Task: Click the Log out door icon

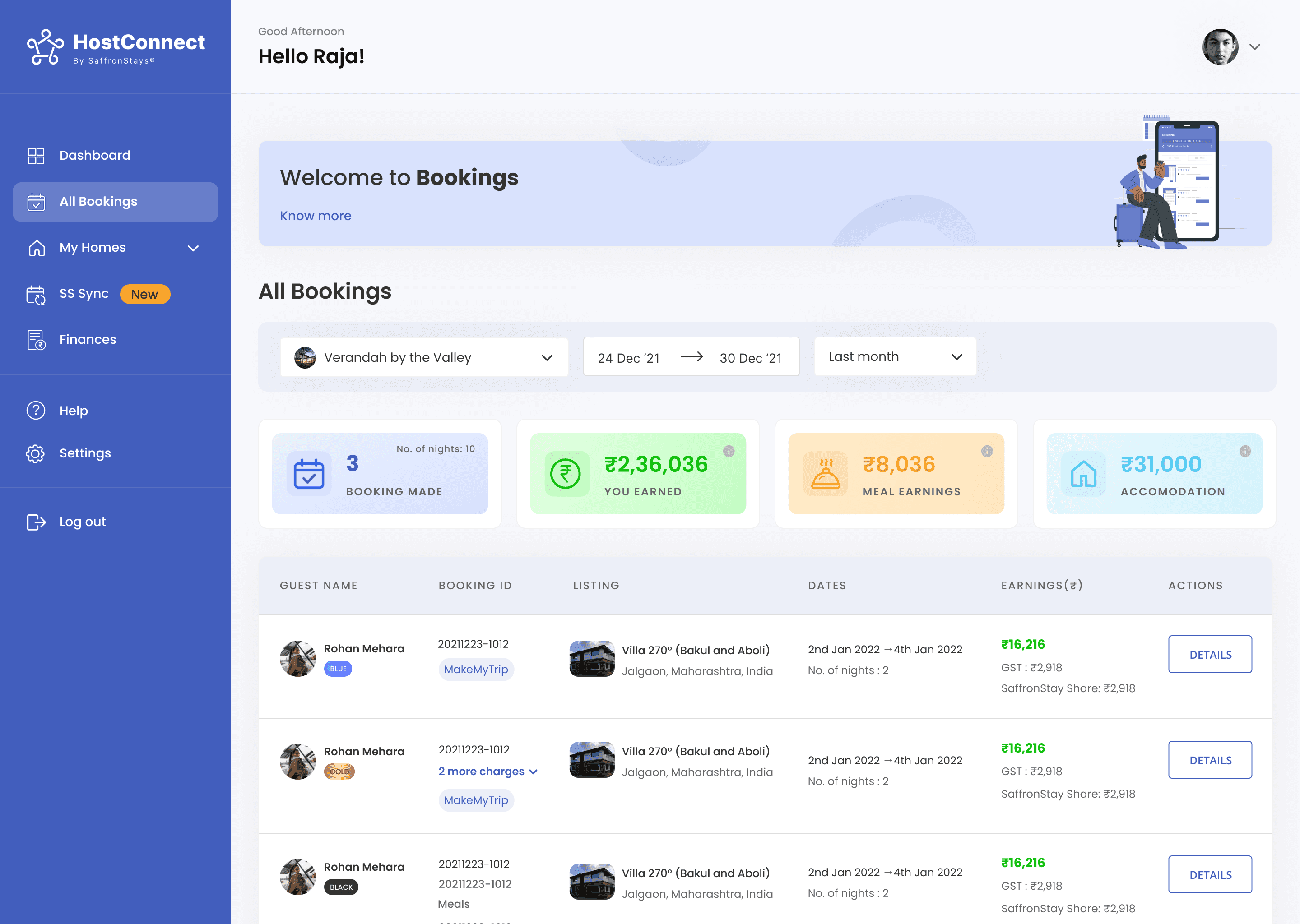Action: click(36, 522)
